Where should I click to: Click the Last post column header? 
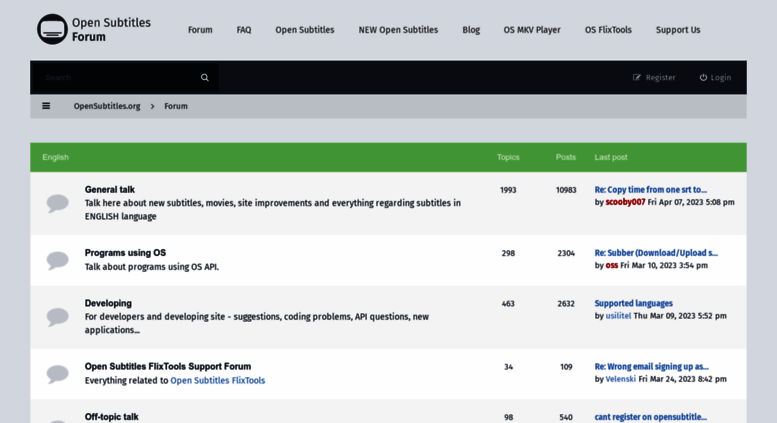pyautogui.click(x=611, y=157)
